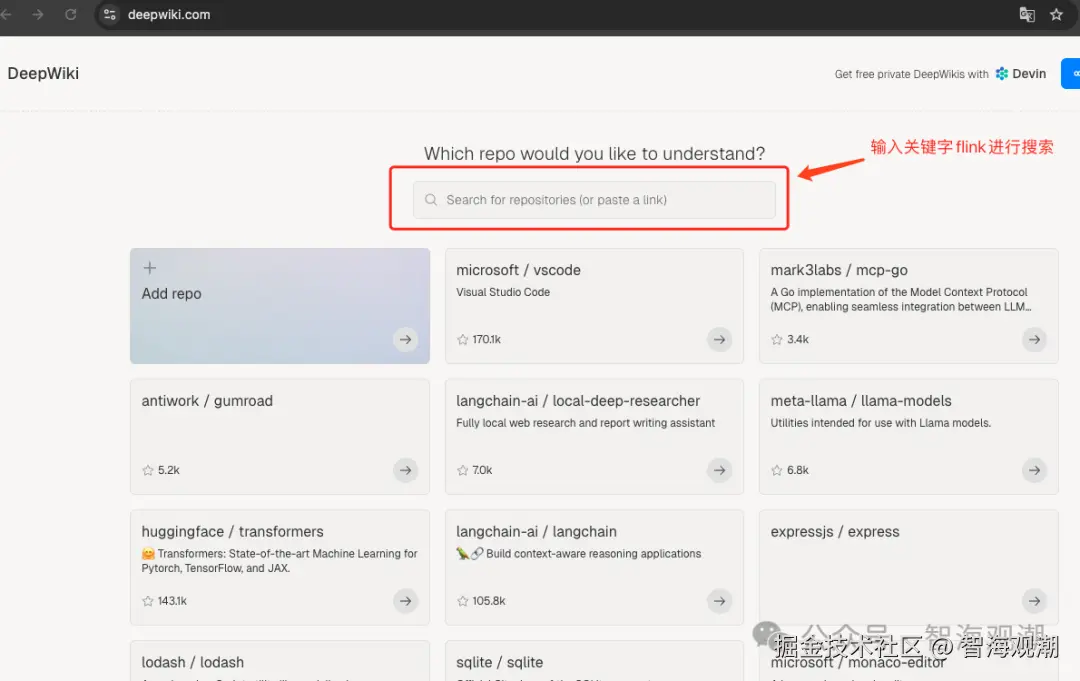Click star icon showing 143.1k
1080x681 pixels.
147,601
